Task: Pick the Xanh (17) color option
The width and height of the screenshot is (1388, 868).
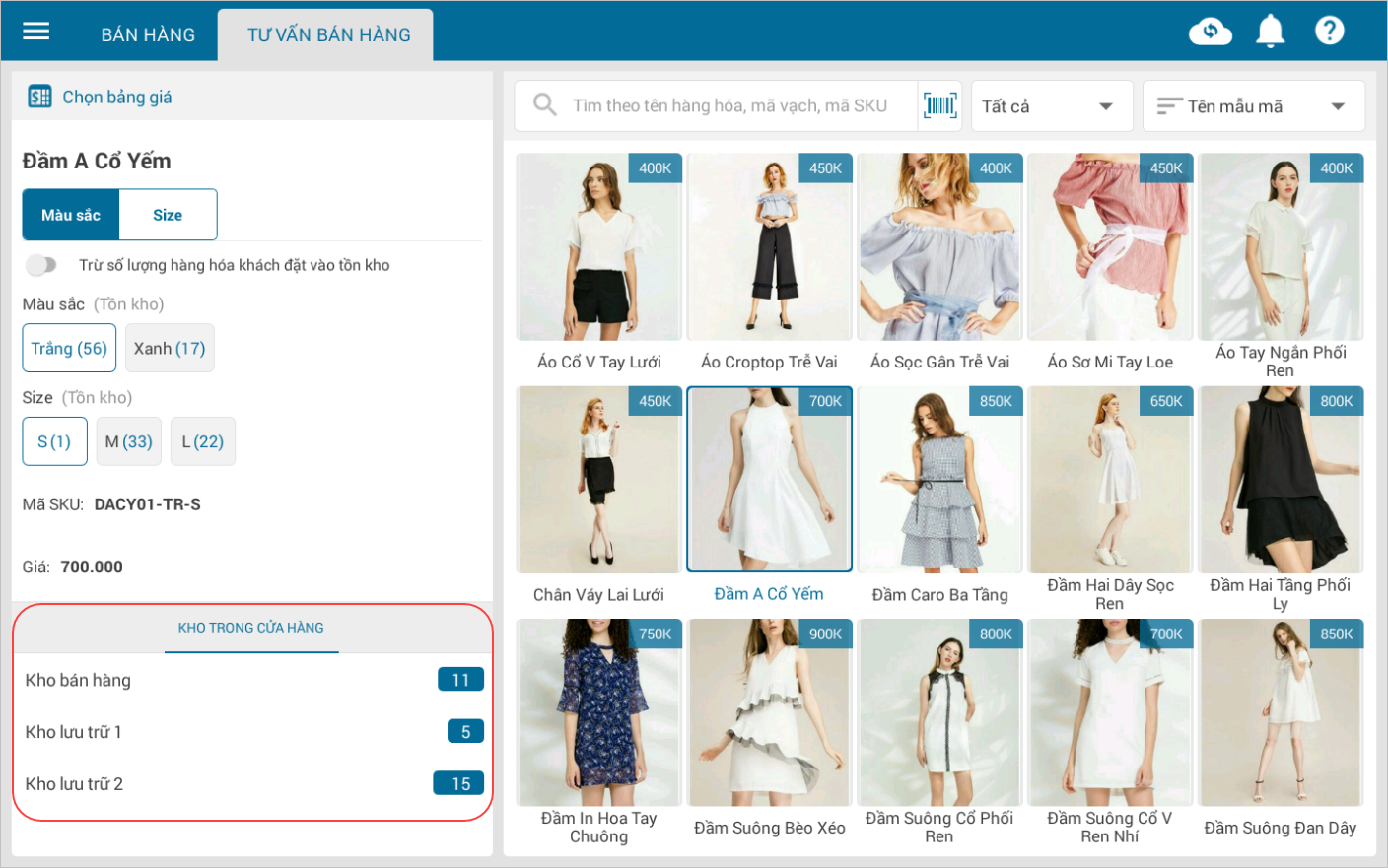Action: pos(170,348)
